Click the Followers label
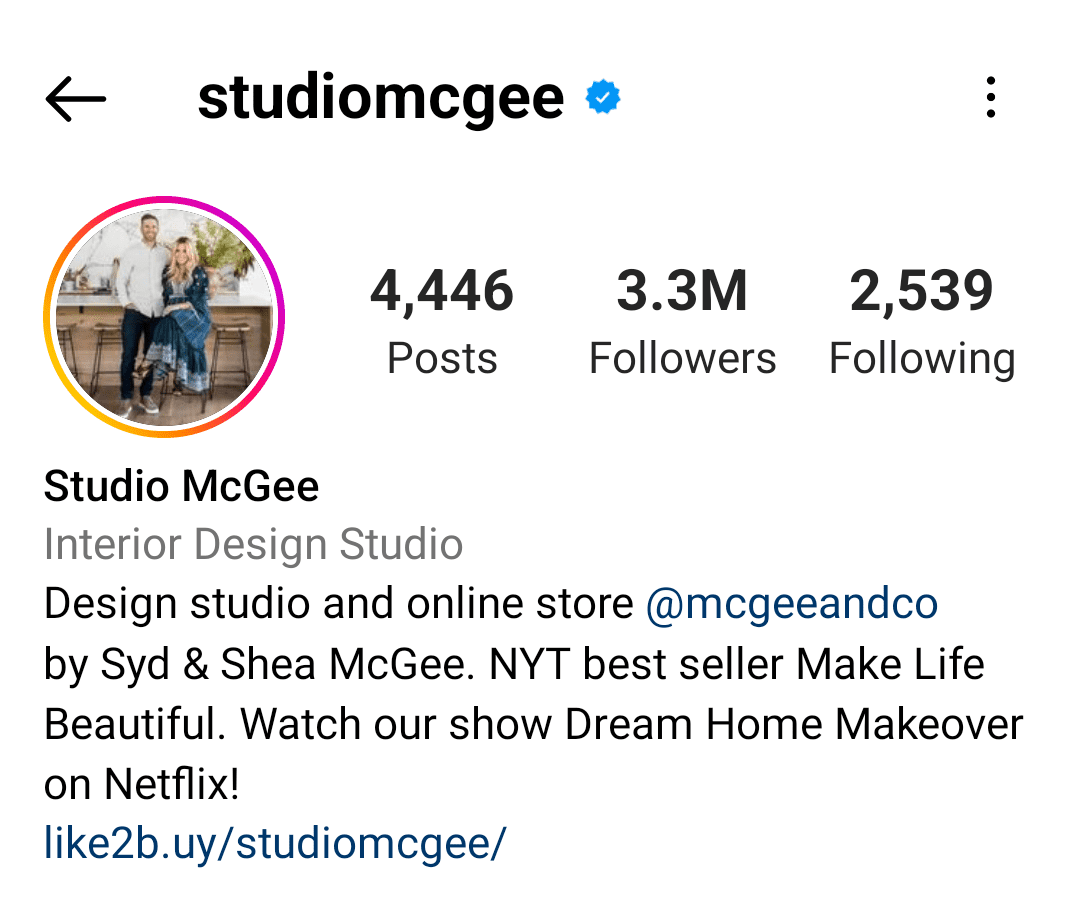 (682, 359)
